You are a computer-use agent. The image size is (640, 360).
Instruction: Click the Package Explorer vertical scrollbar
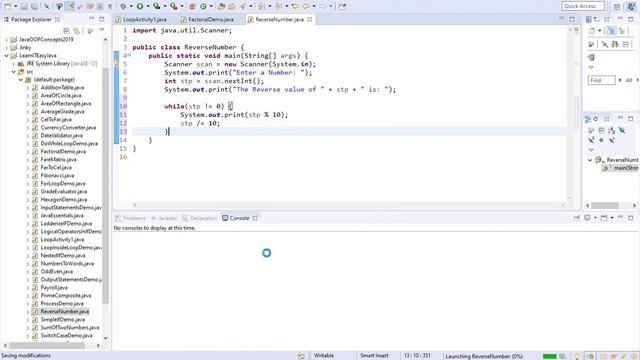coord(106,186)
